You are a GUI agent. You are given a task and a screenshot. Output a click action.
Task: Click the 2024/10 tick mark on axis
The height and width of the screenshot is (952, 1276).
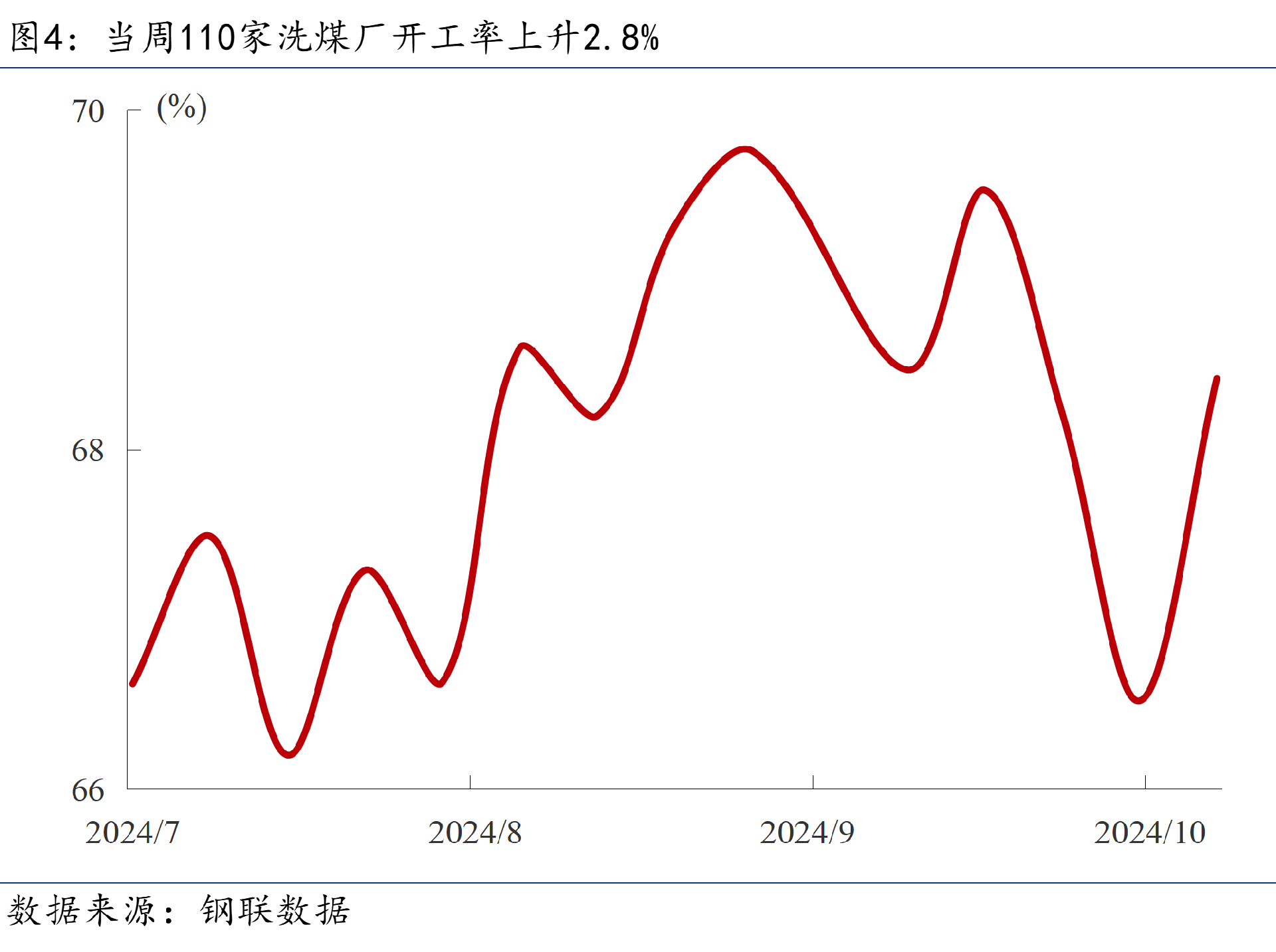click(1145, 782)
